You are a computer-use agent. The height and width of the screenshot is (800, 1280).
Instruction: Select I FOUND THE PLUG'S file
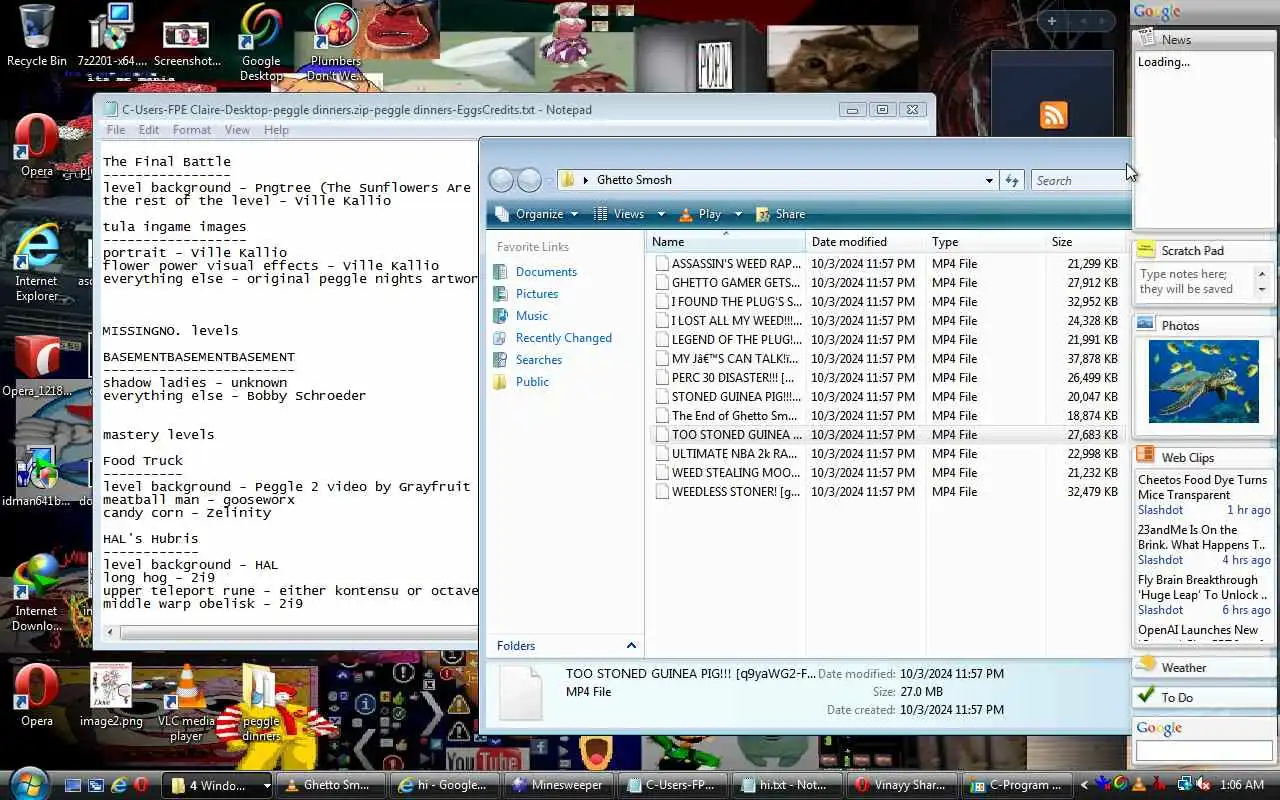click(729, 302)
